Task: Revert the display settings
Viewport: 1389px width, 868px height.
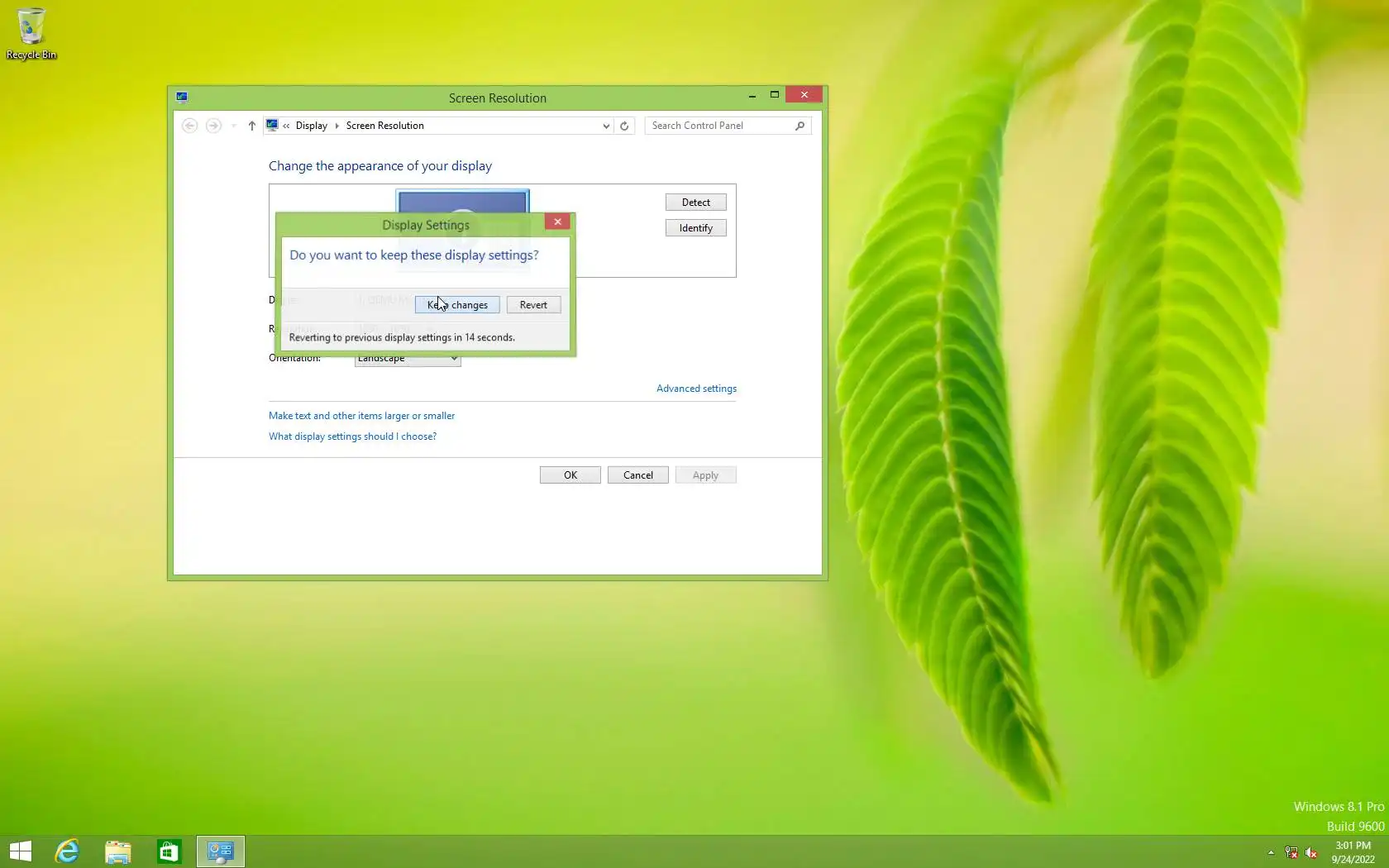Action: (x=533, y=305)
